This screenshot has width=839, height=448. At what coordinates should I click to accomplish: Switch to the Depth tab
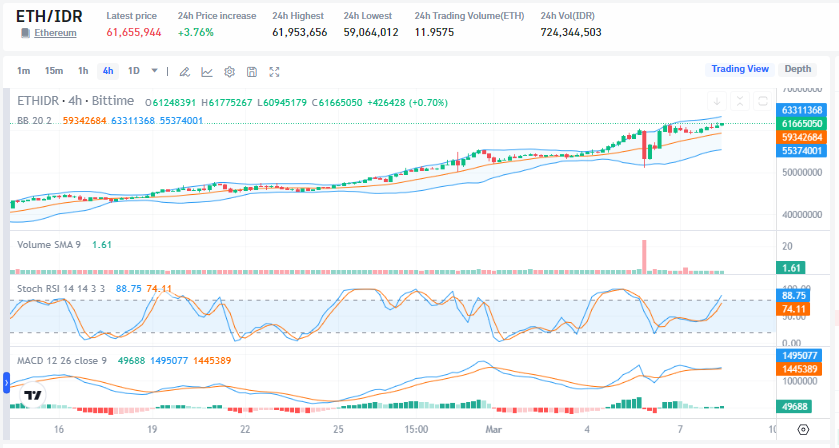click(x=797, y=69)
